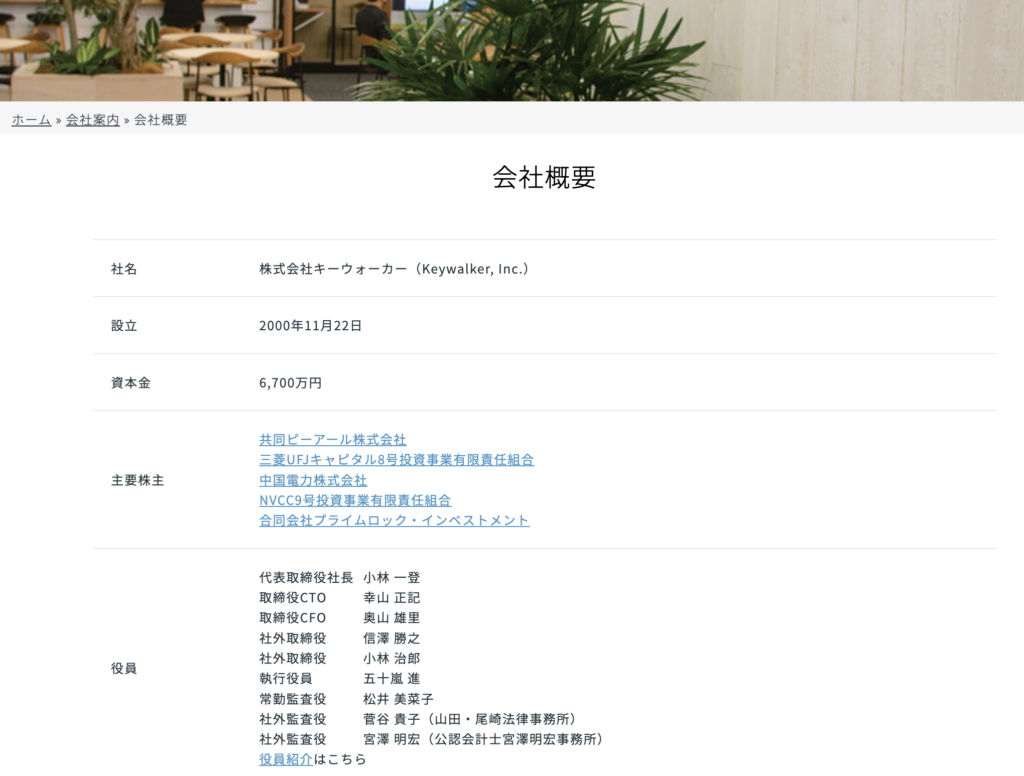
Task: Click the founding date 2000年11月22日
Action: tap(312, 325)
